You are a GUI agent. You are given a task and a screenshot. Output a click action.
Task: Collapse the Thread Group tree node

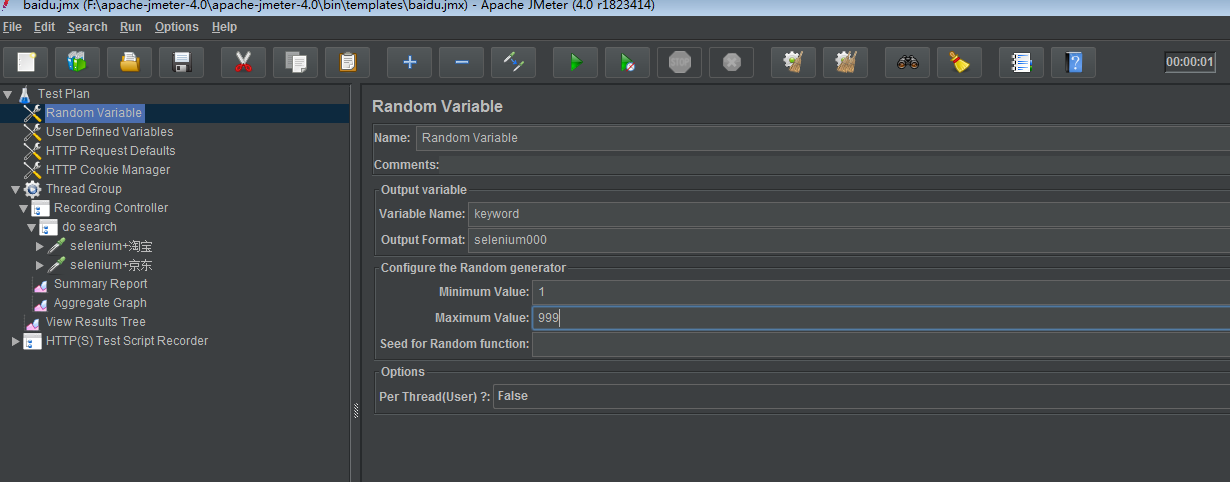[x=15, y=189]
